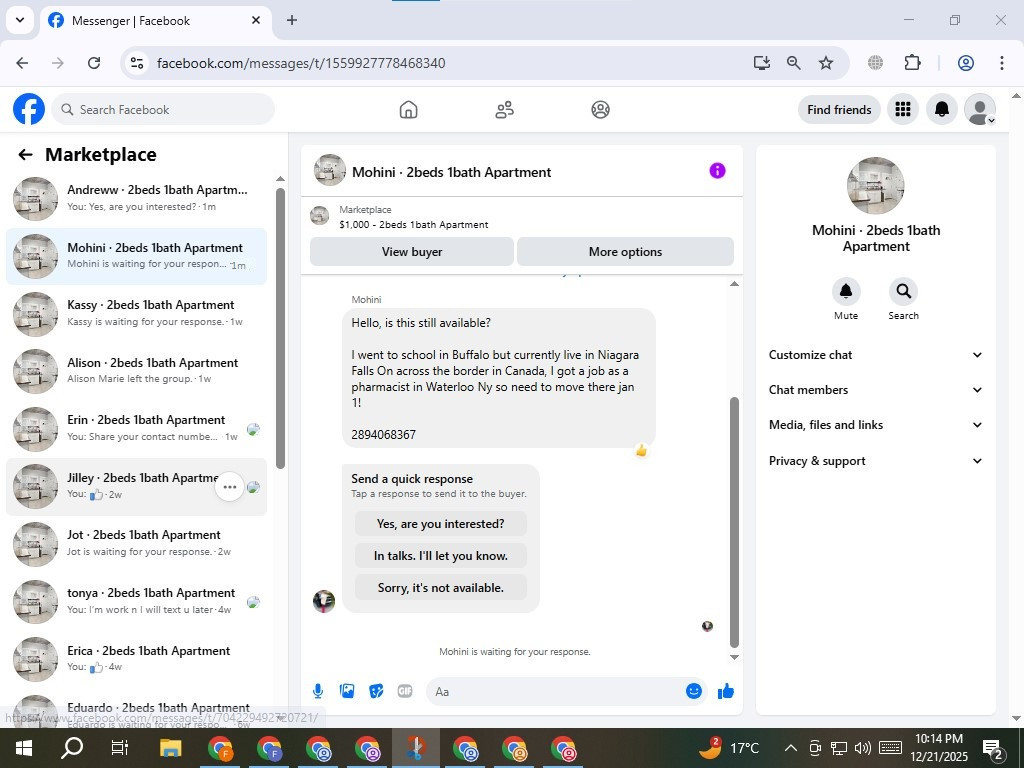Choose a sticker from the sticker icon

pyautogui.click(x=376, y=691)
